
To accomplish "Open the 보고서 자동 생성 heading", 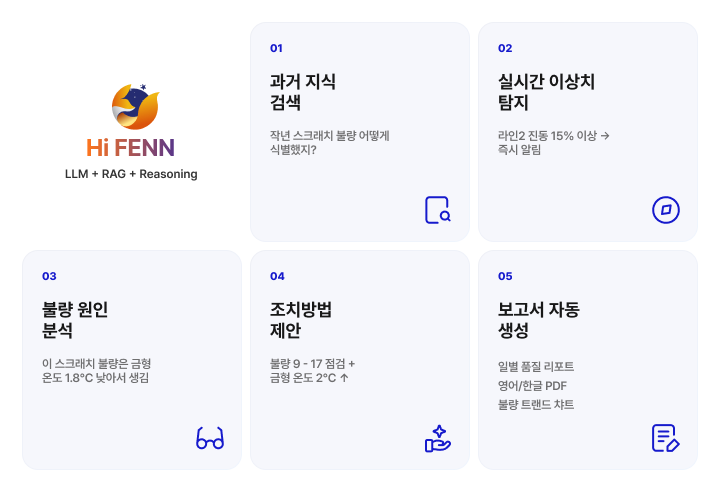I will (538, 320).
